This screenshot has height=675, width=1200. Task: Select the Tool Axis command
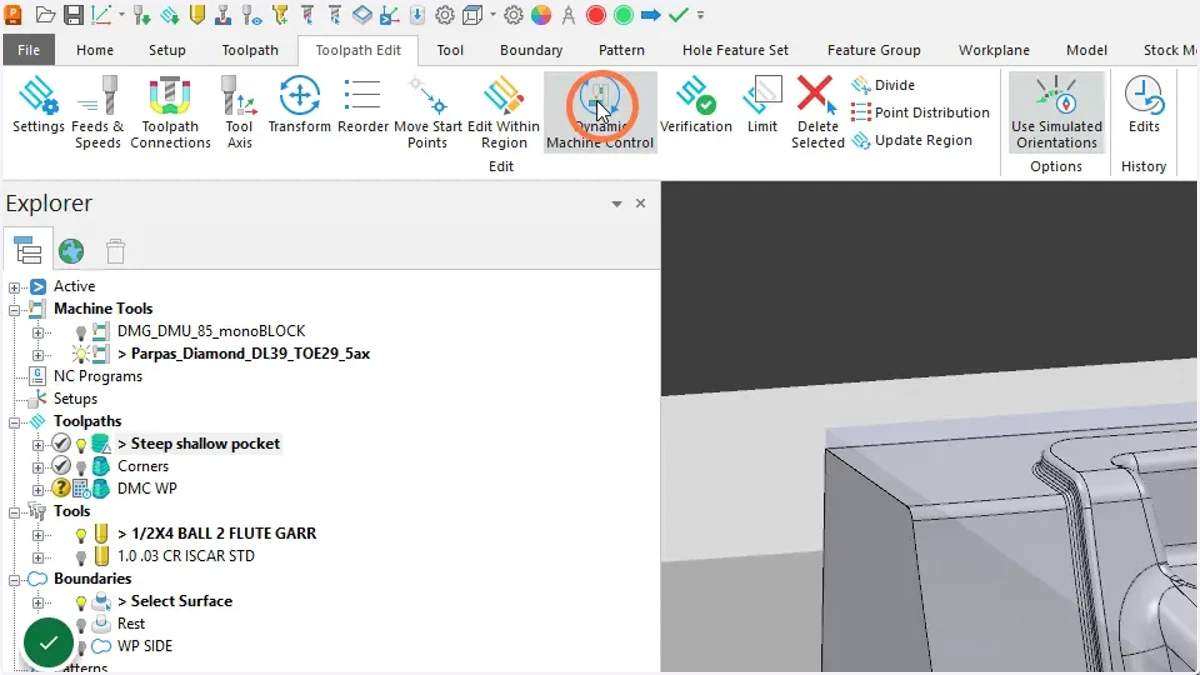pyautogui.click(x=239, y=112)
